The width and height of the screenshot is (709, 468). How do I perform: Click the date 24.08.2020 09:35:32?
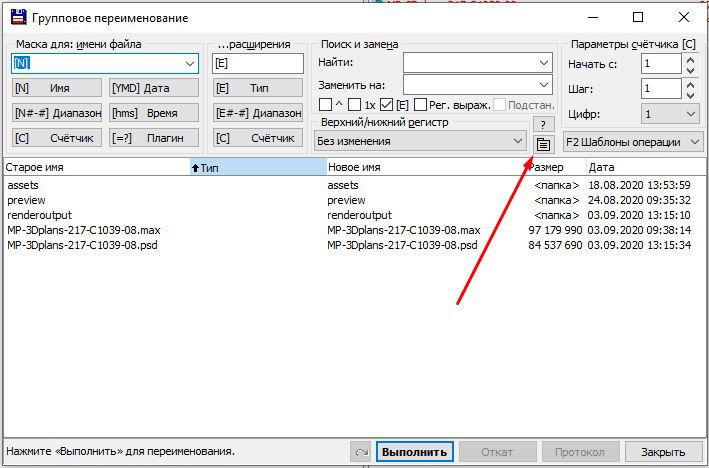coord(639,200)
